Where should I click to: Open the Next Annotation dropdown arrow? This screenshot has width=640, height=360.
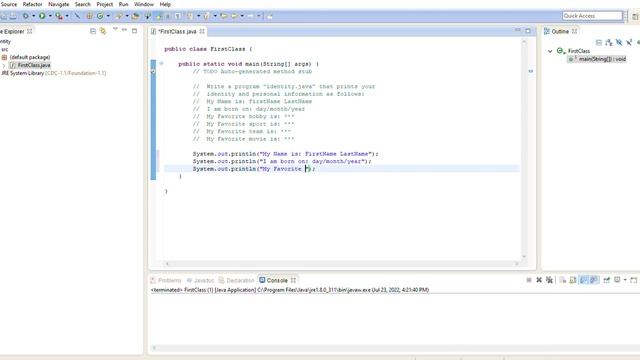[199, 16]
